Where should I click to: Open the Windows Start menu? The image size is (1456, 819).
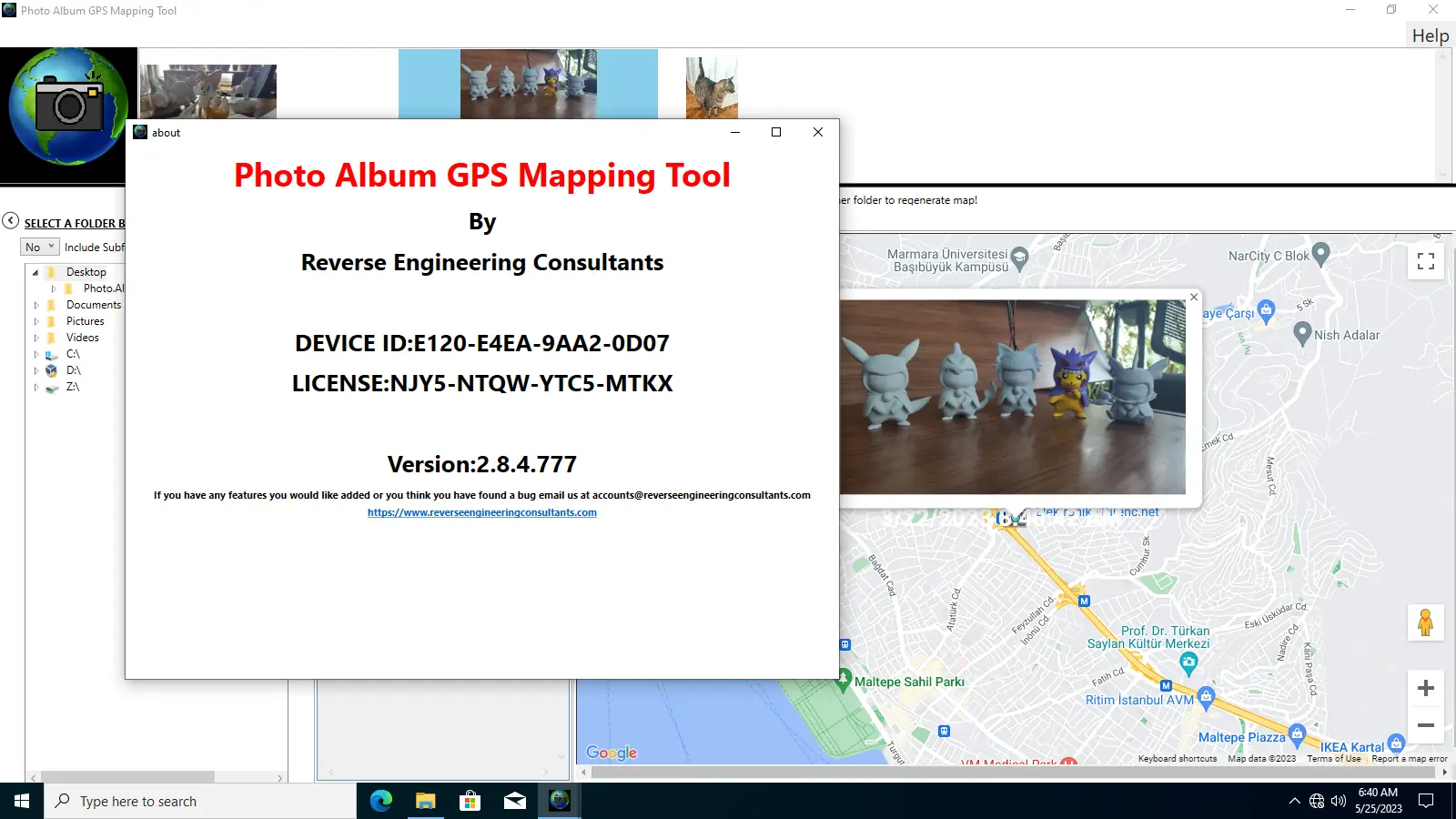click(22, 801)
